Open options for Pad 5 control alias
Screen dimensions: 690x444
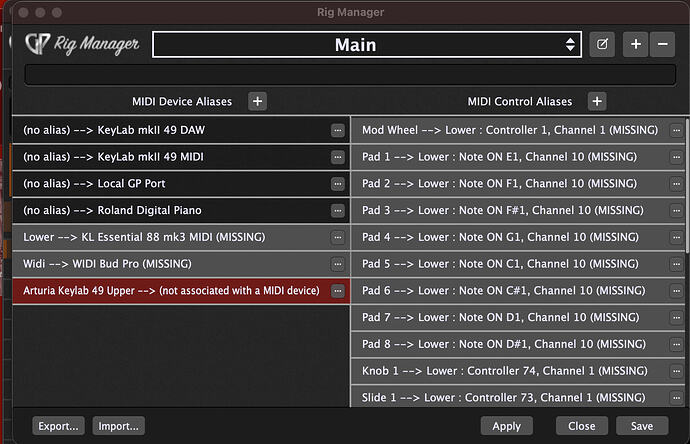tap(676, 264)
